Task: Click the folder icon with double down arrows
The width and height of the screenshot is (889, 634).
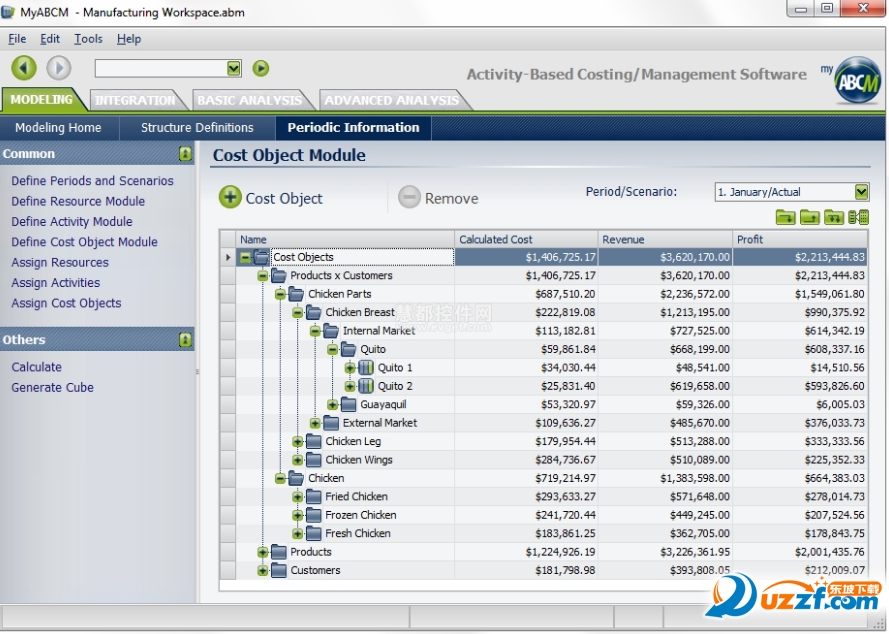Action: click(834, 217)
